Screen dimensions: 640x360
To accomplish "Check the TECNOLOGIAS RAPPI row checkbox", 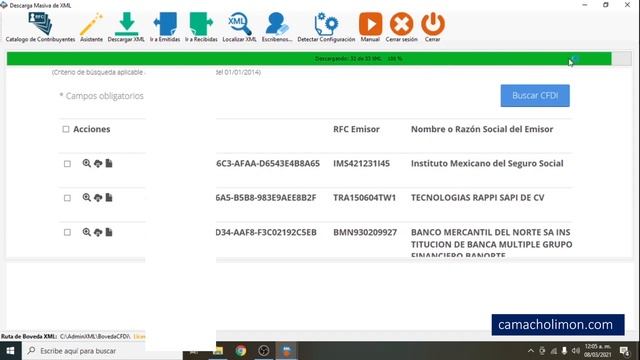I will click(x=67, y=198).
